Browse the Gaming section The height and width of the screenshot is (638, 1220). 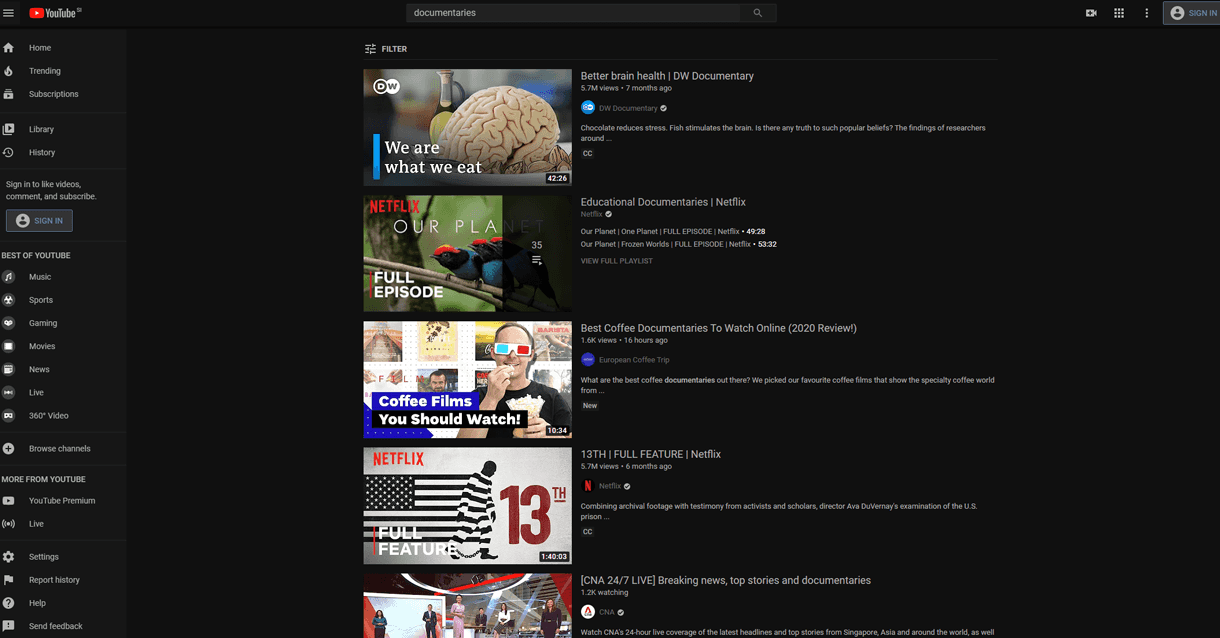coord(43,323)
